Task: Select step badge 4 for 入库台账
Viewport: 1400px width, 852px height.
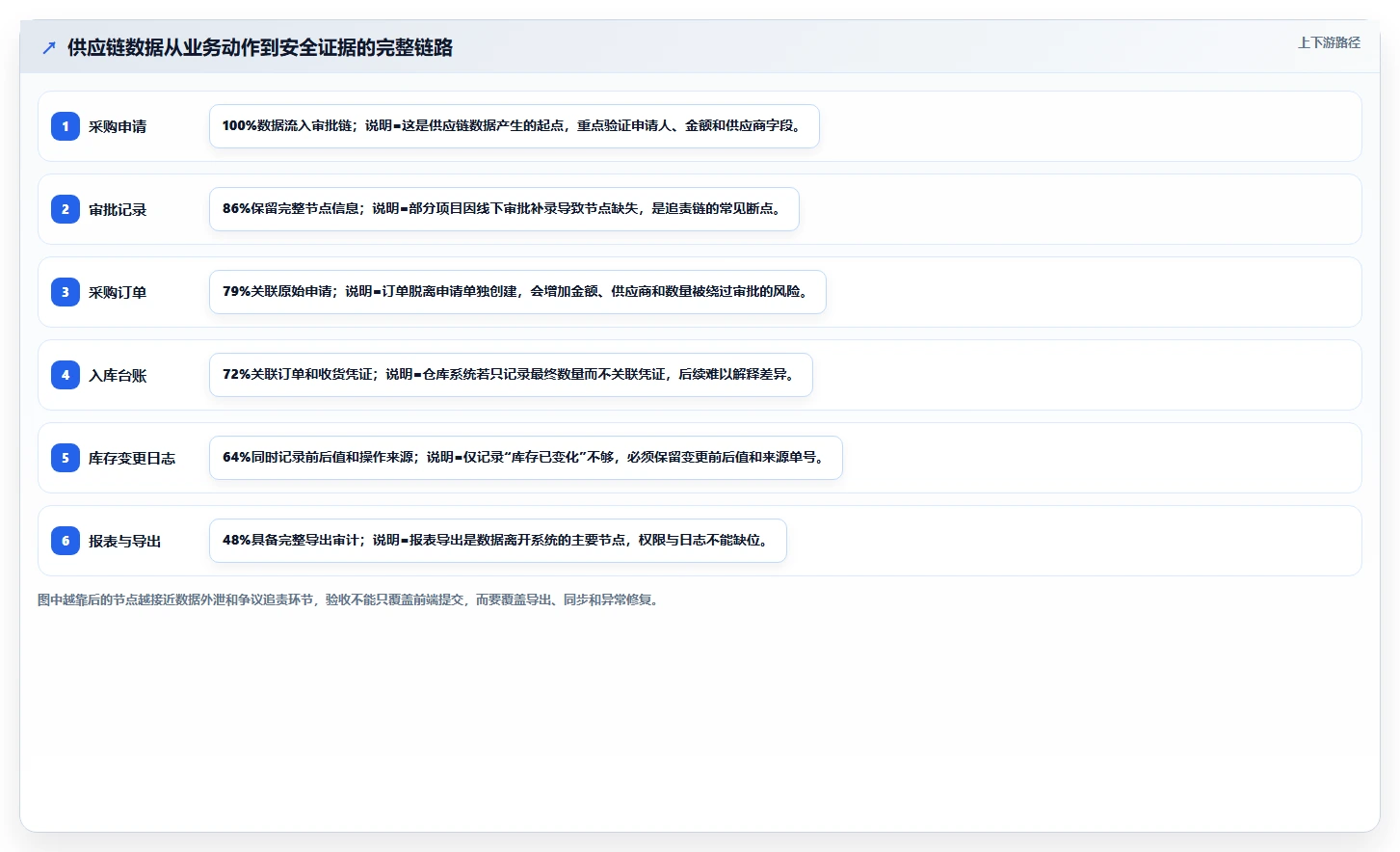Action: click(x=66, y=375)
